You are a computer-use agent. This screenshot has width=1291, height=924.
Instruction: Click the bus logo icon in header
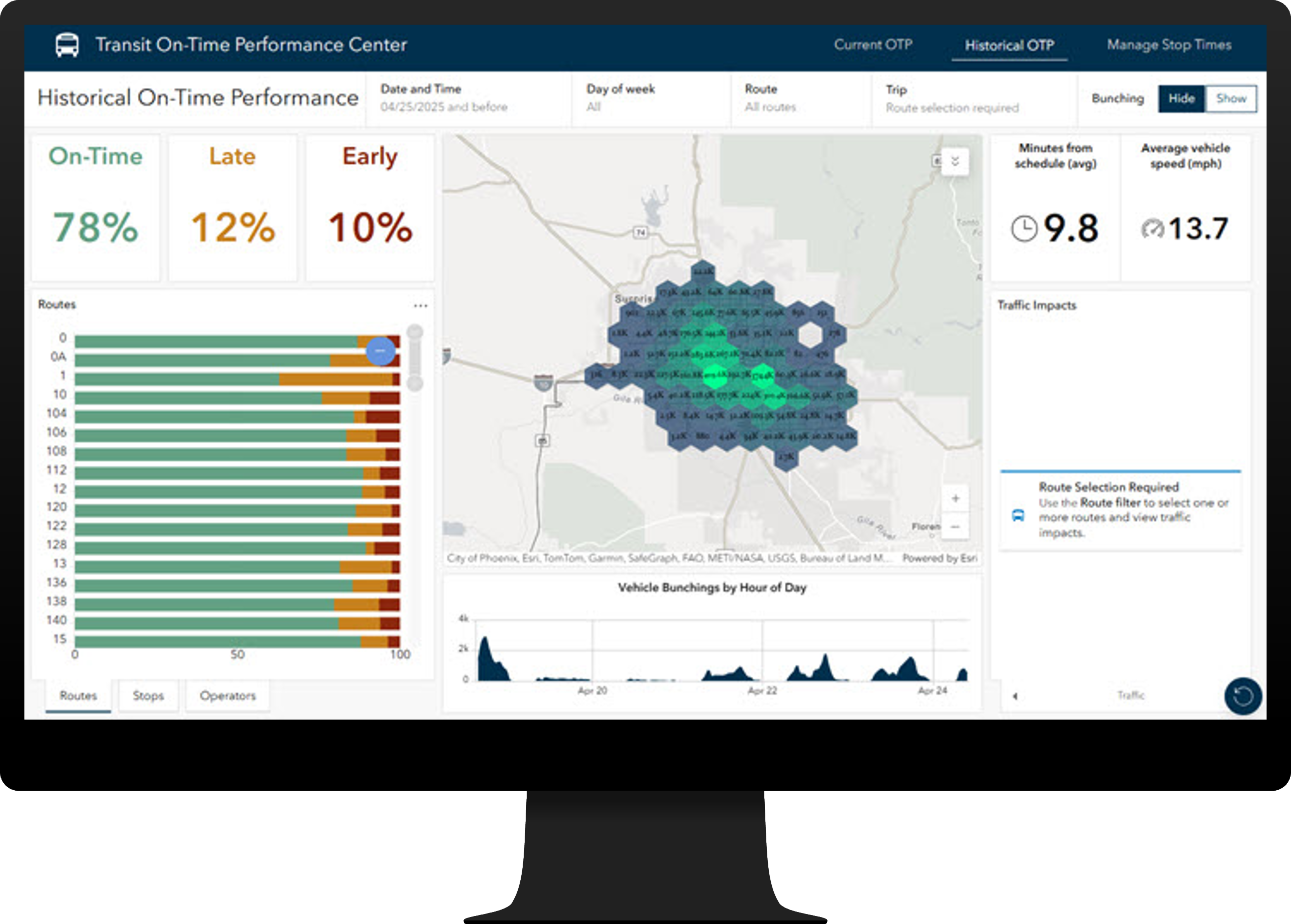67,45
